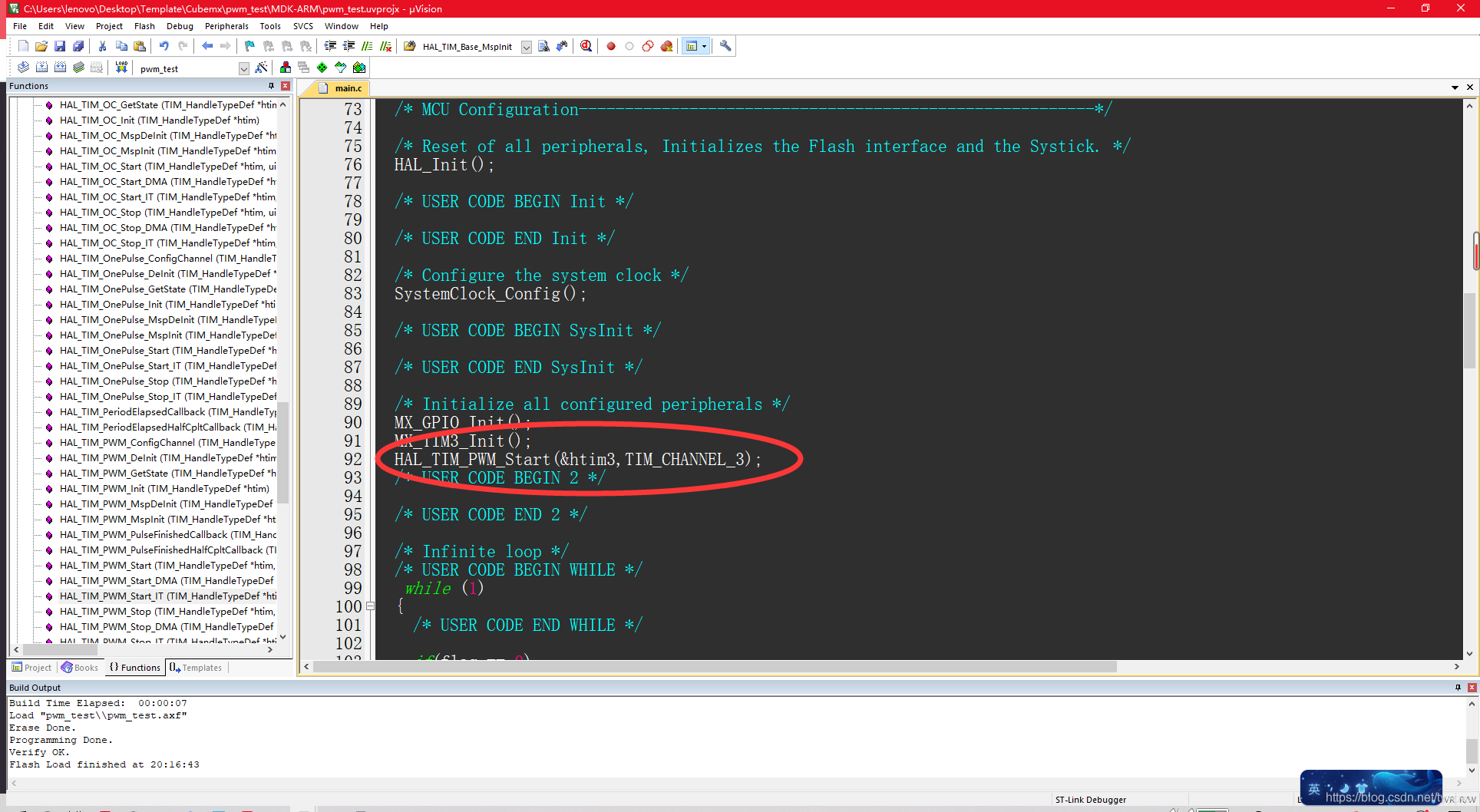Paste from the clipboard toolbar icon
The height and width of the screenshot is (812, 1480).
click(x=140, y=46)
